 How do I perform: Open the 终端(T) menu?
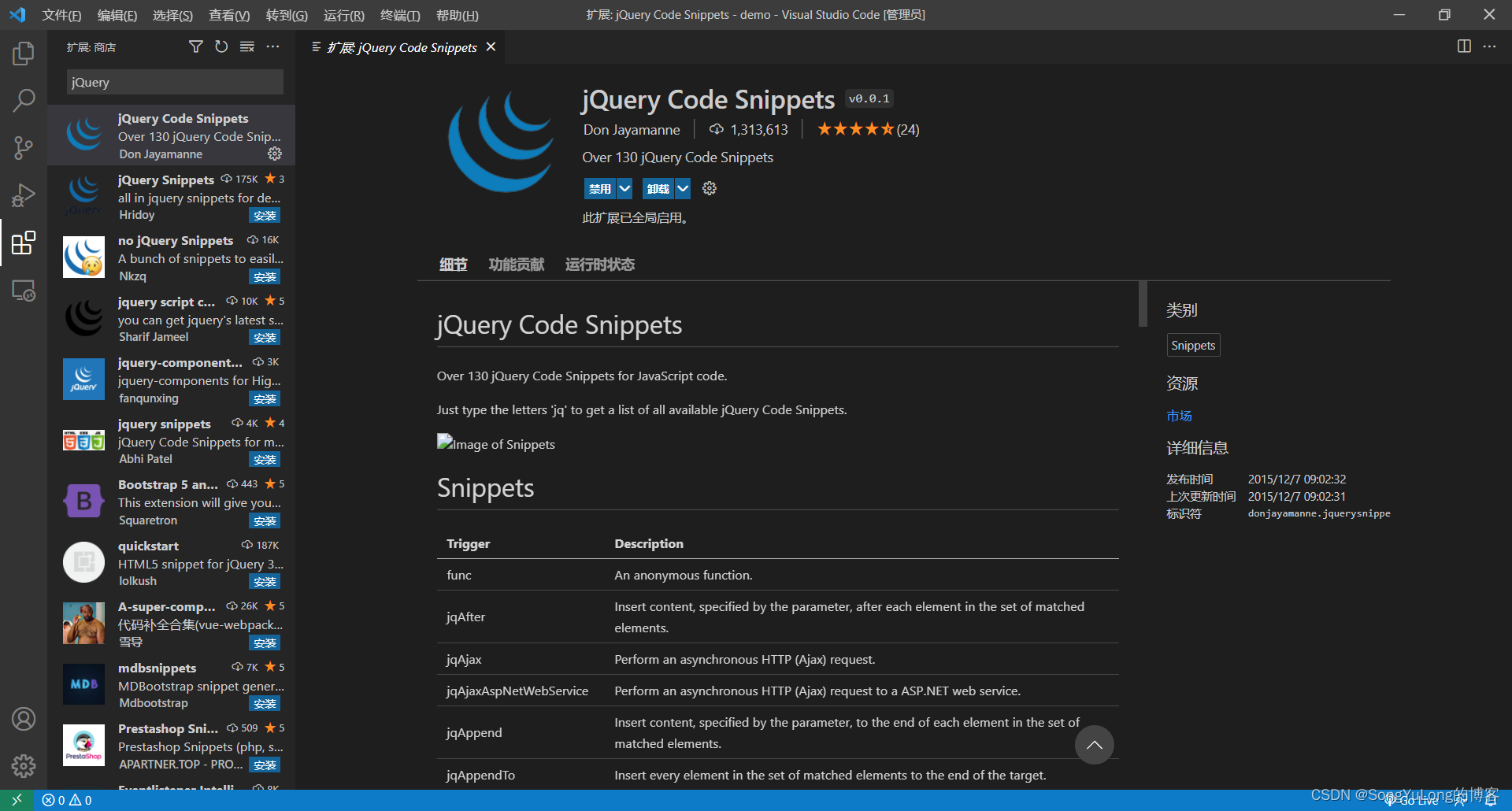point(400,15)
